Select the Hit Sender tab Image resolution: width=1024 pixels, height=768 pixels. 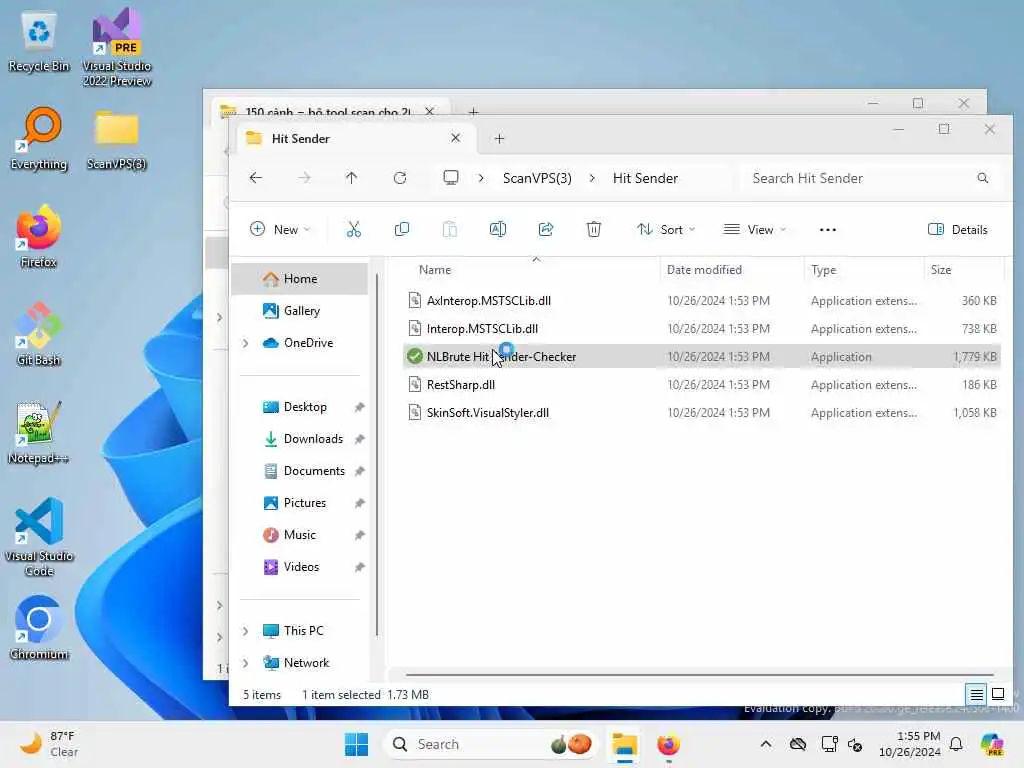tap(356, 138)
